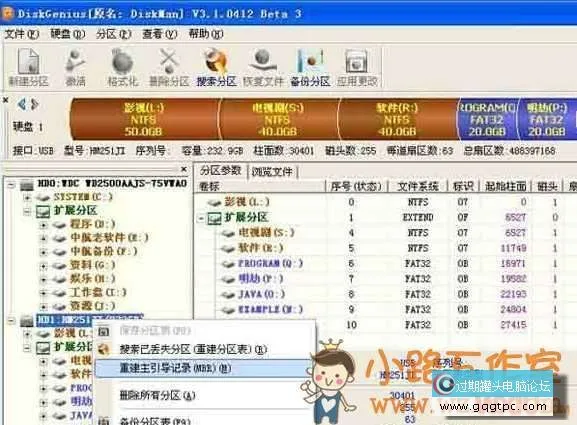
Task: Click the icon of 扩展分区 in the partition table
Action: pyautogui.click(x=214, y=218)
